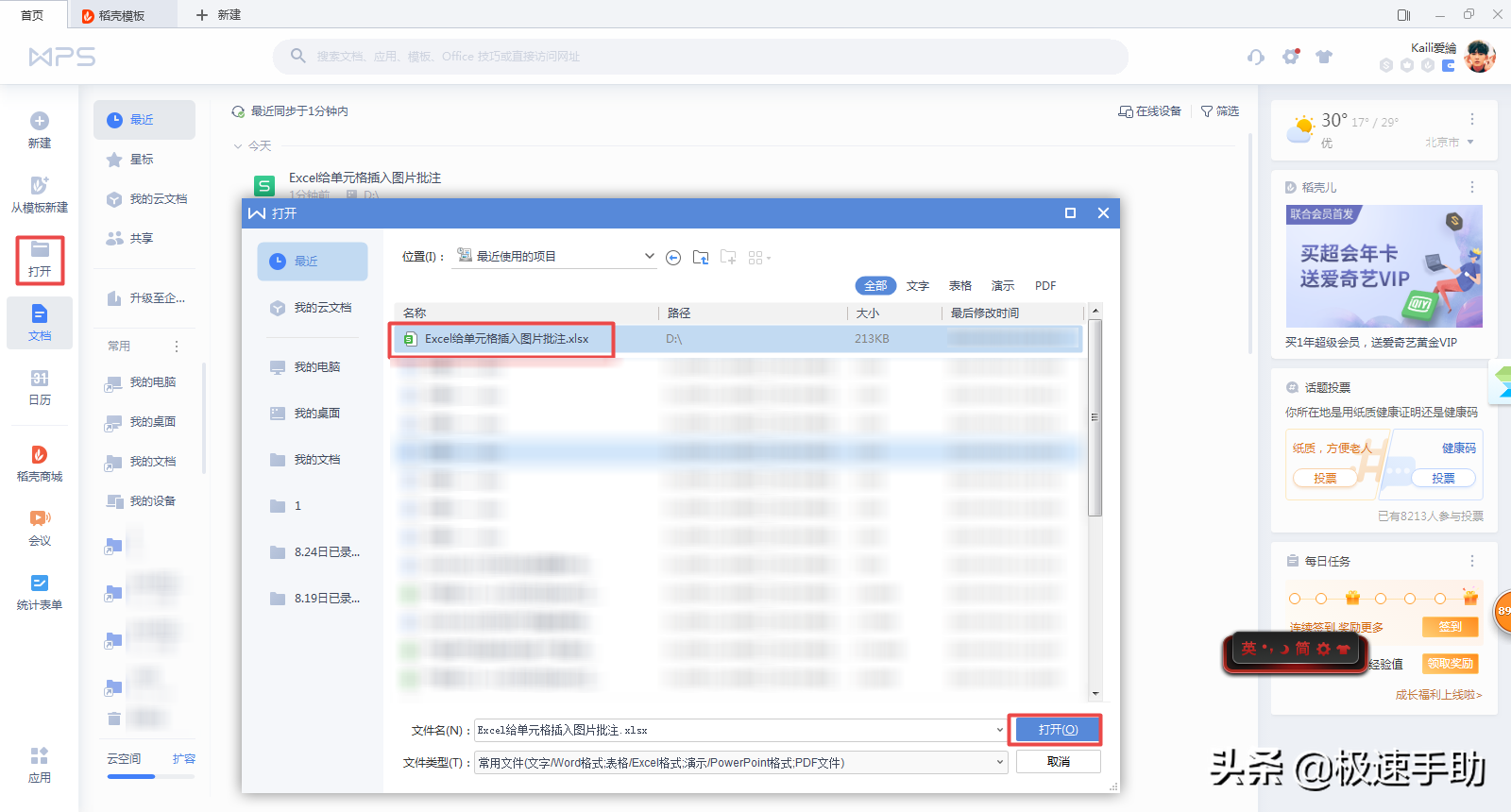
Task: Open the 成长福利上线啦 link
Action: click(x=1439, y=695)
